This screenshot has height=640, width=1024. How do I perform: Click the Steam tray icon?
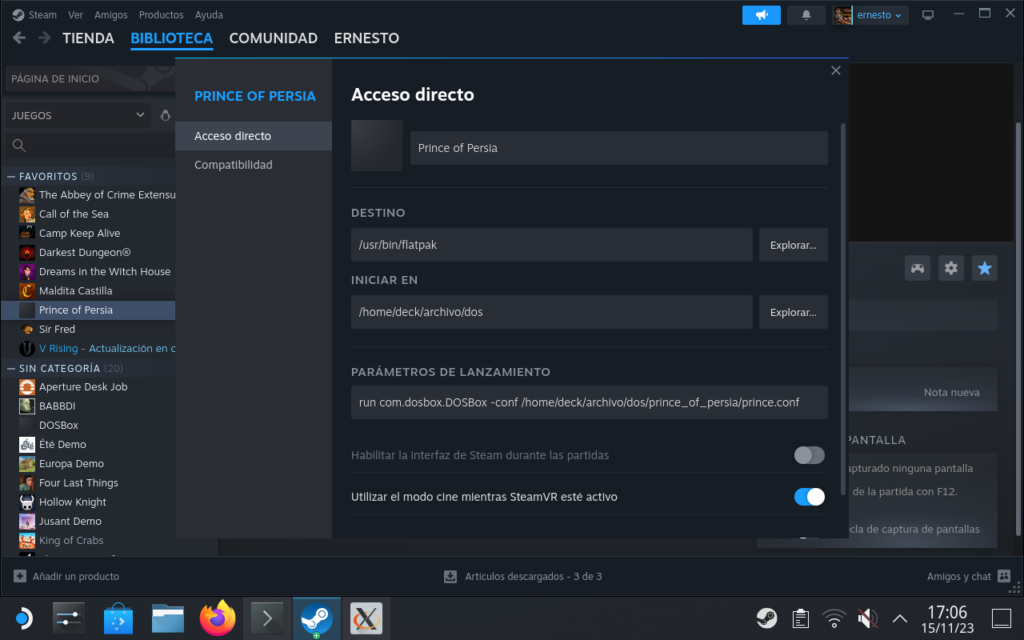point(766,618)
